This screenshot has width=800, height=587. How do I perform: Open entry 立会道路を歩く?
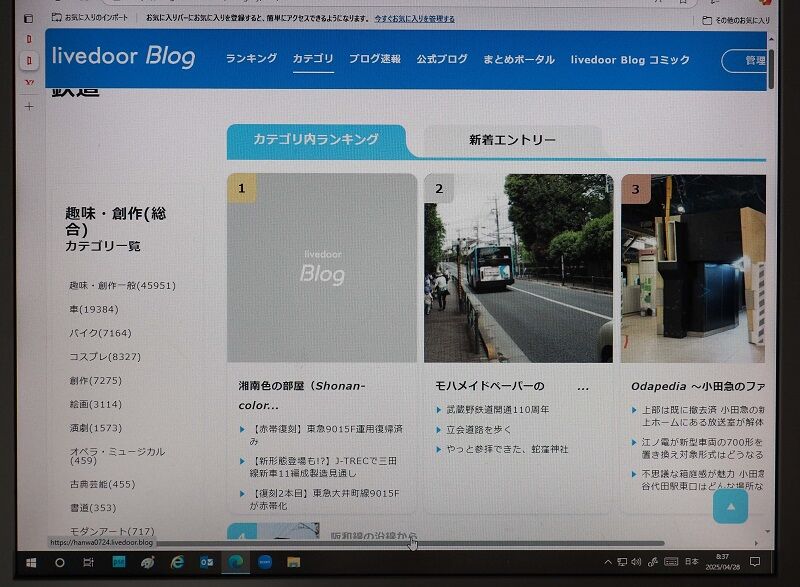tap(479, 429)
